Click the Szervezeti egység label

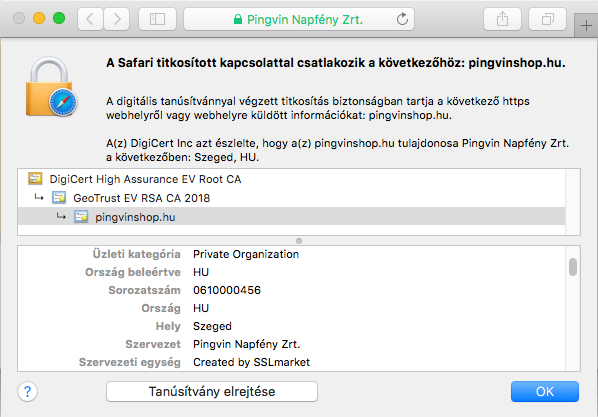(130, 362)
